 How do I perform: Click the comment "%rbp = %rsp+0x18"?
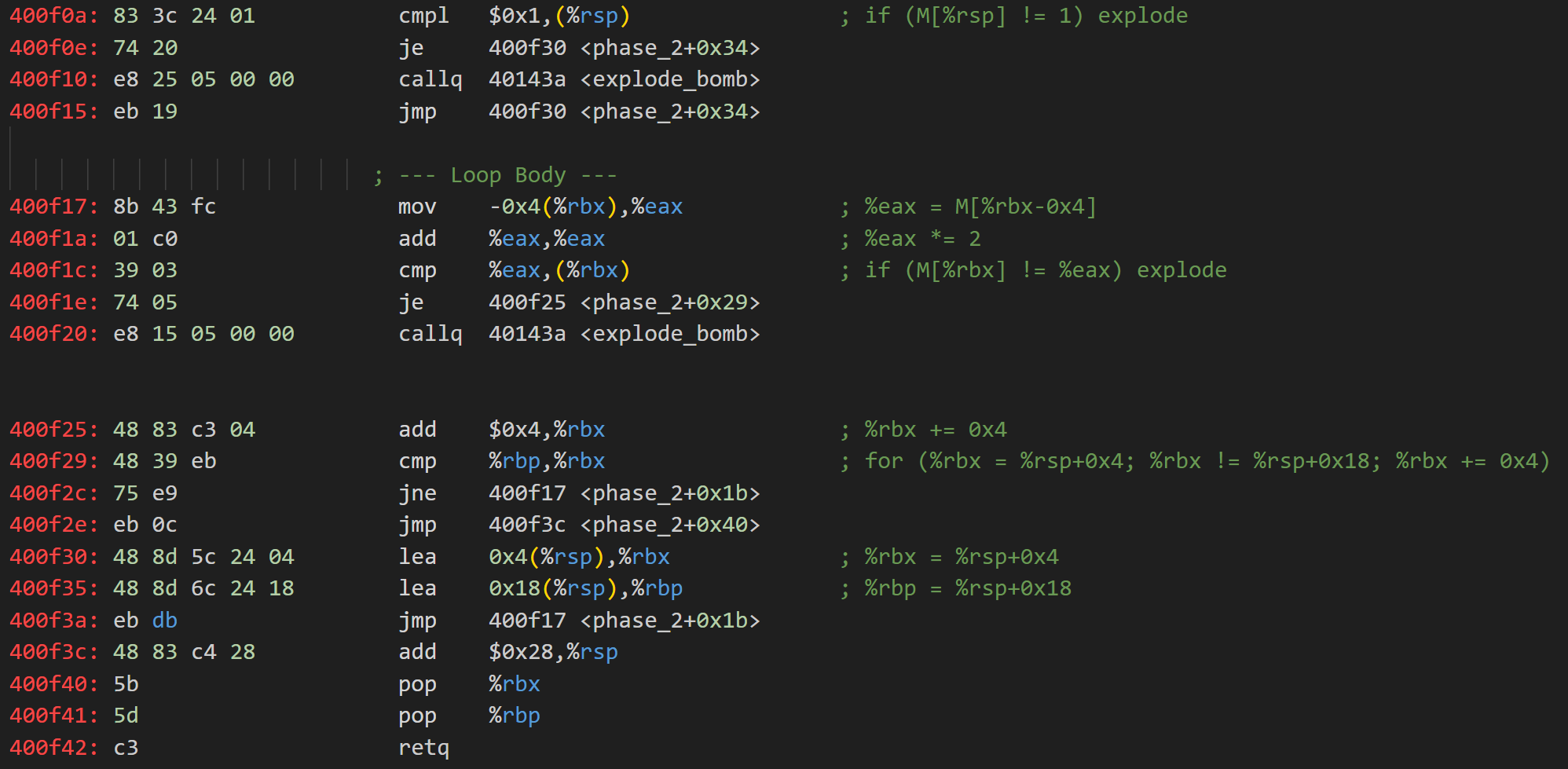[967, 588]
